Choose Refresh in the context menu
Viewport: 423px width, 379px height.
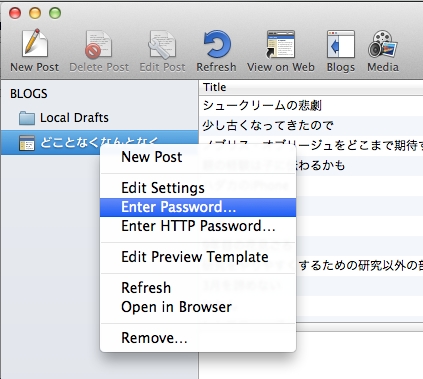pyautogui.click(x=198, y=288)
